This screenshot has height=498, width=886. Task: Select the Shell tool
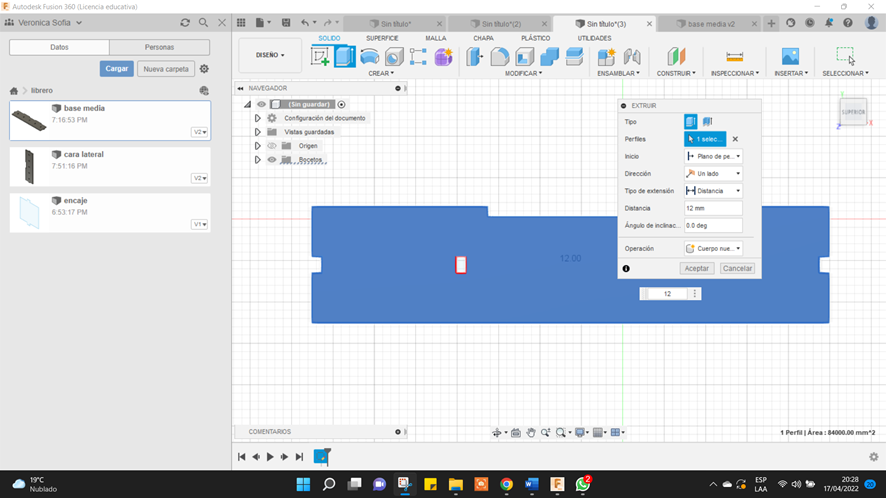click(x=524, y=57)
